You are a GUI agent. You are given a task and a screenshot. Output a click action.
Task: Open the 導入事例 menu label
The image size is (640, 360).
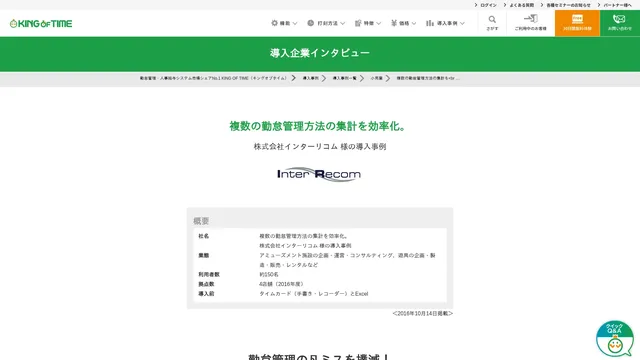click(x=447, y=24)
